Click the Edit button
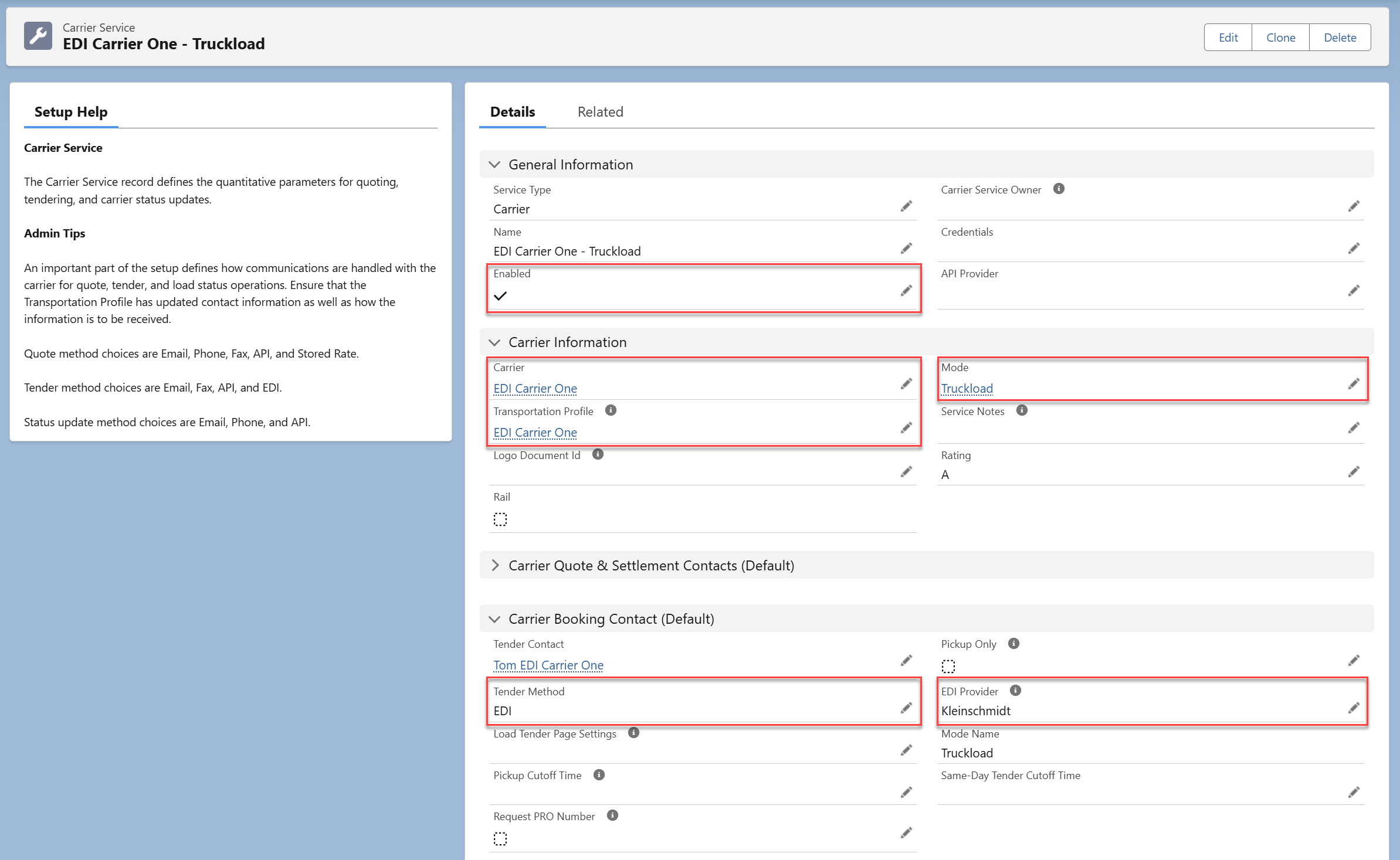The width and height of the screenshot is (1400, 860). point(1228,38)
